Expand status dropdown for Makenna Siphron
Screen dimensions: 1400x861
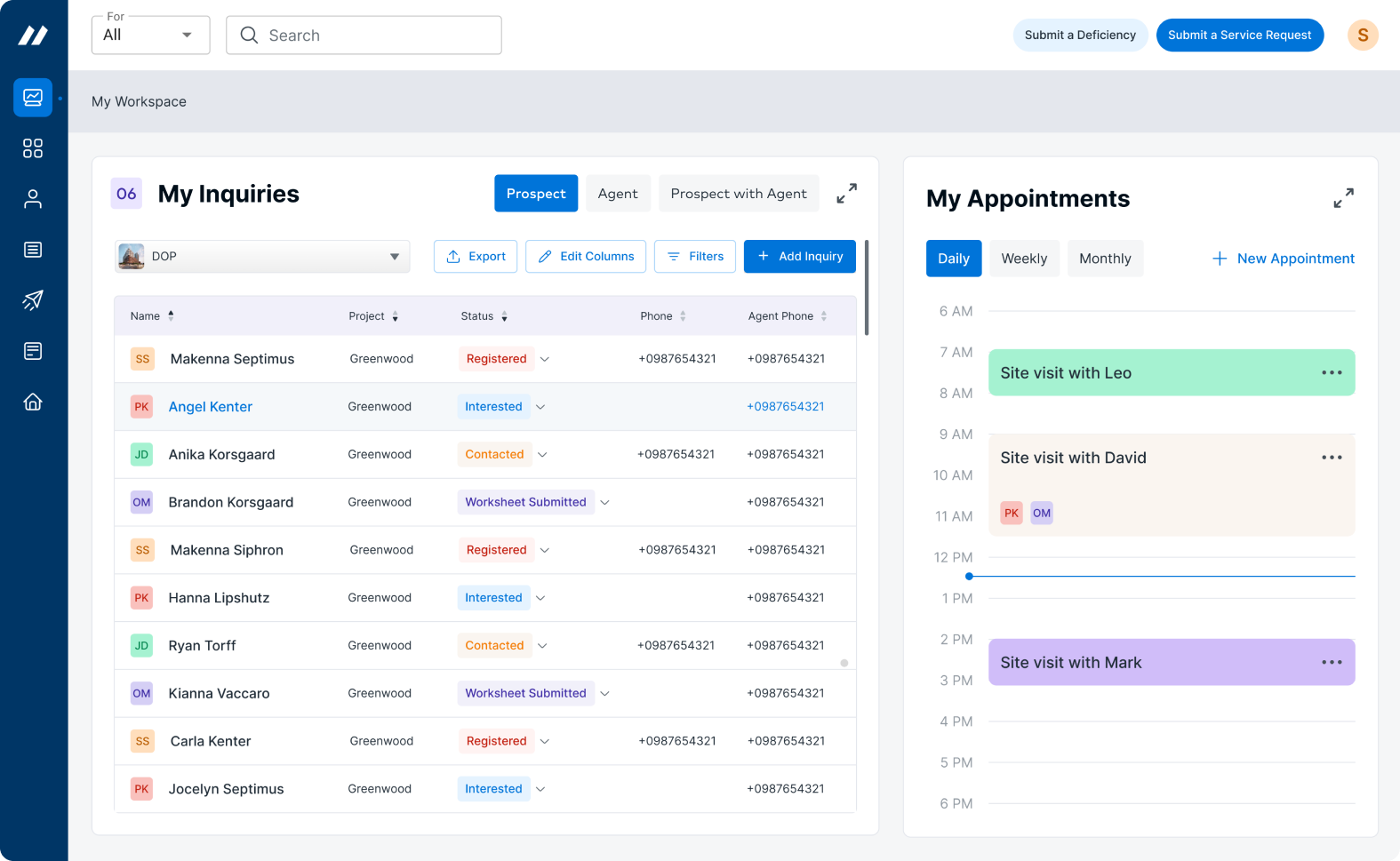(545, 550)
